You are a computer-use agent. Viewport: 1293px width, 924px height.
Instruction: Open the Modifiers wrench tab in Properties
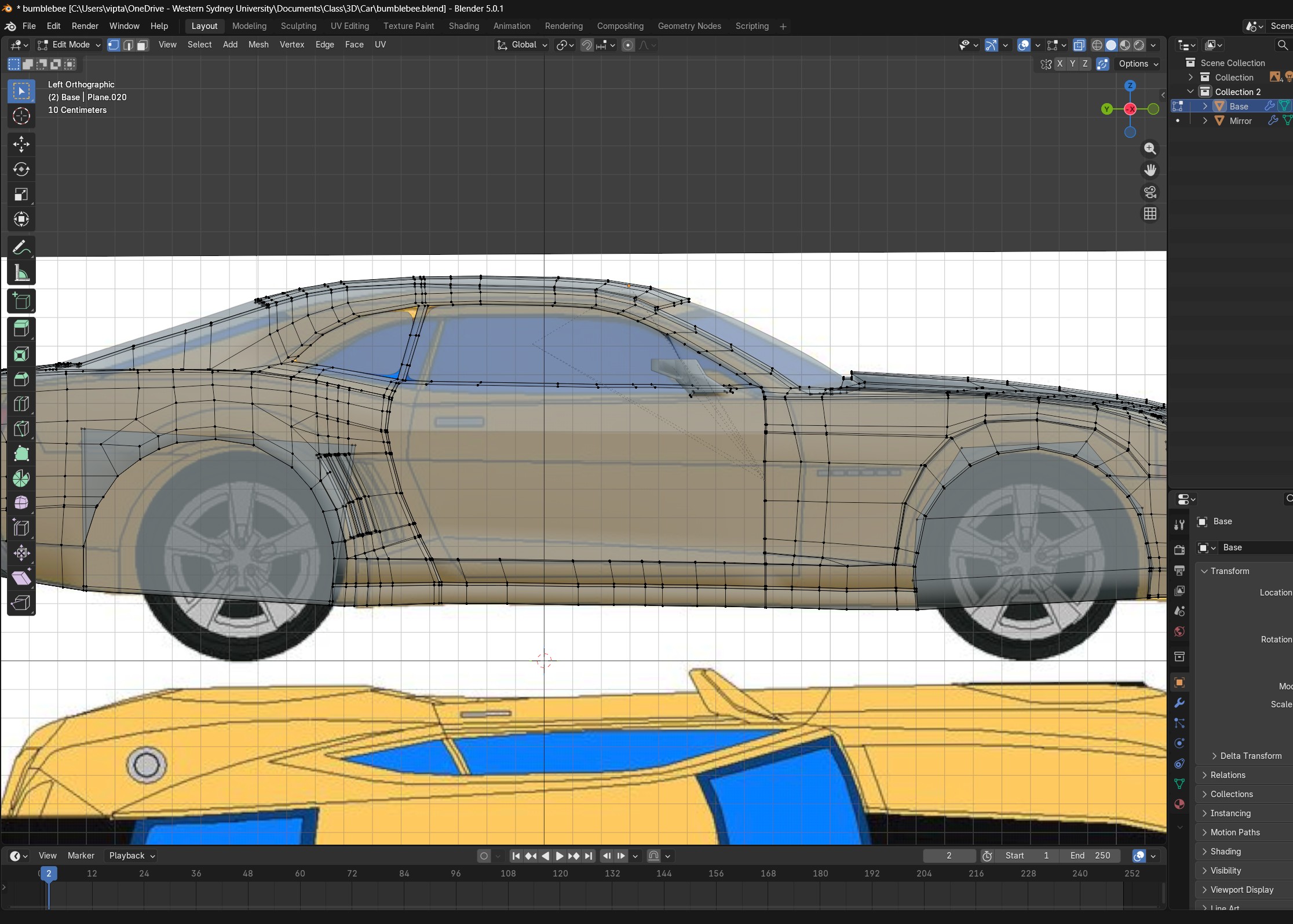coord(1179,703)
